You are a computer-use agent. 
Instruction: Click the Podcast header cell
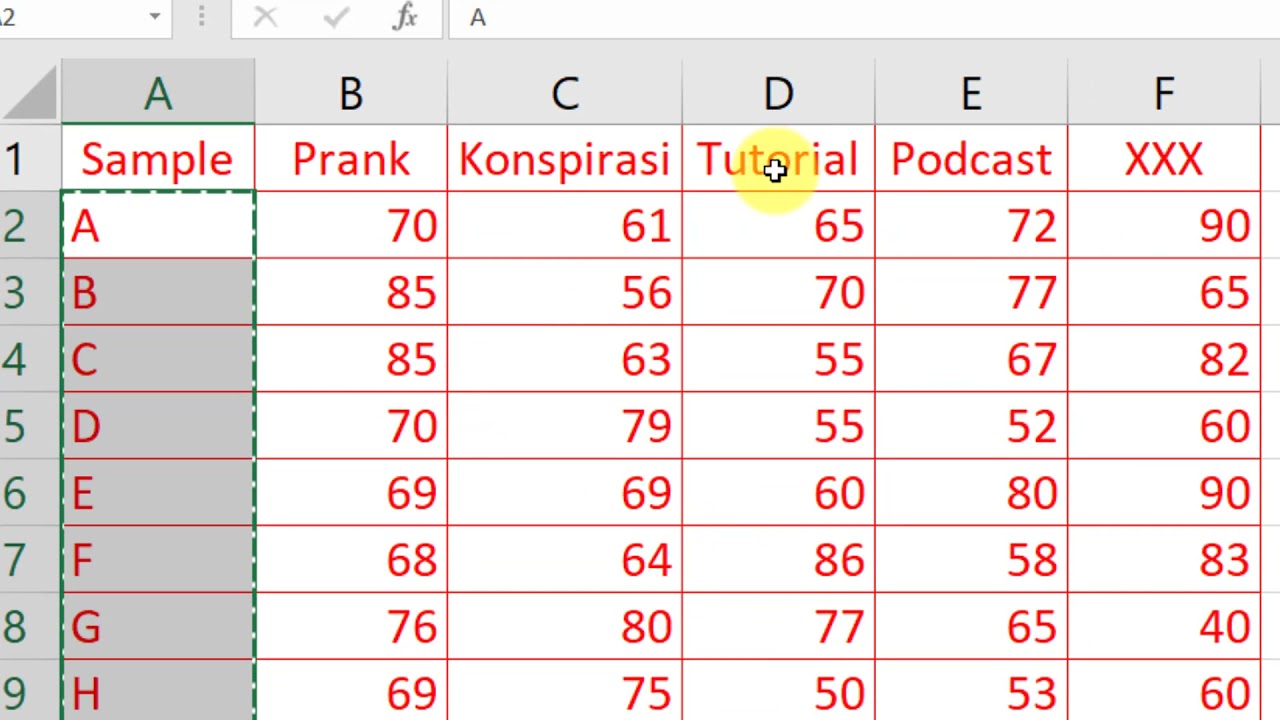[x=972, y=159]
